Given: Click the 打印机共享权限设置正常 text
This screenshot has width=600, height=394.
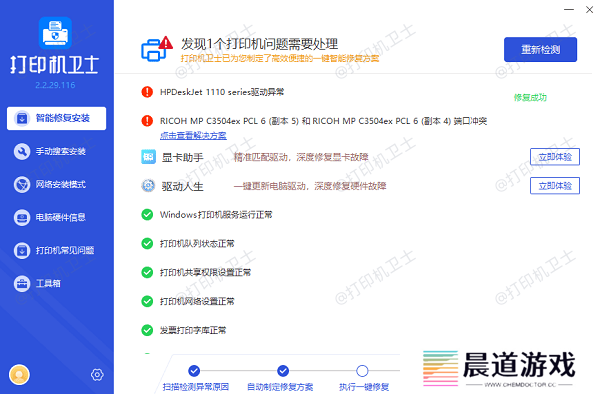Looking at the screenshot, I should click(205, 272).
